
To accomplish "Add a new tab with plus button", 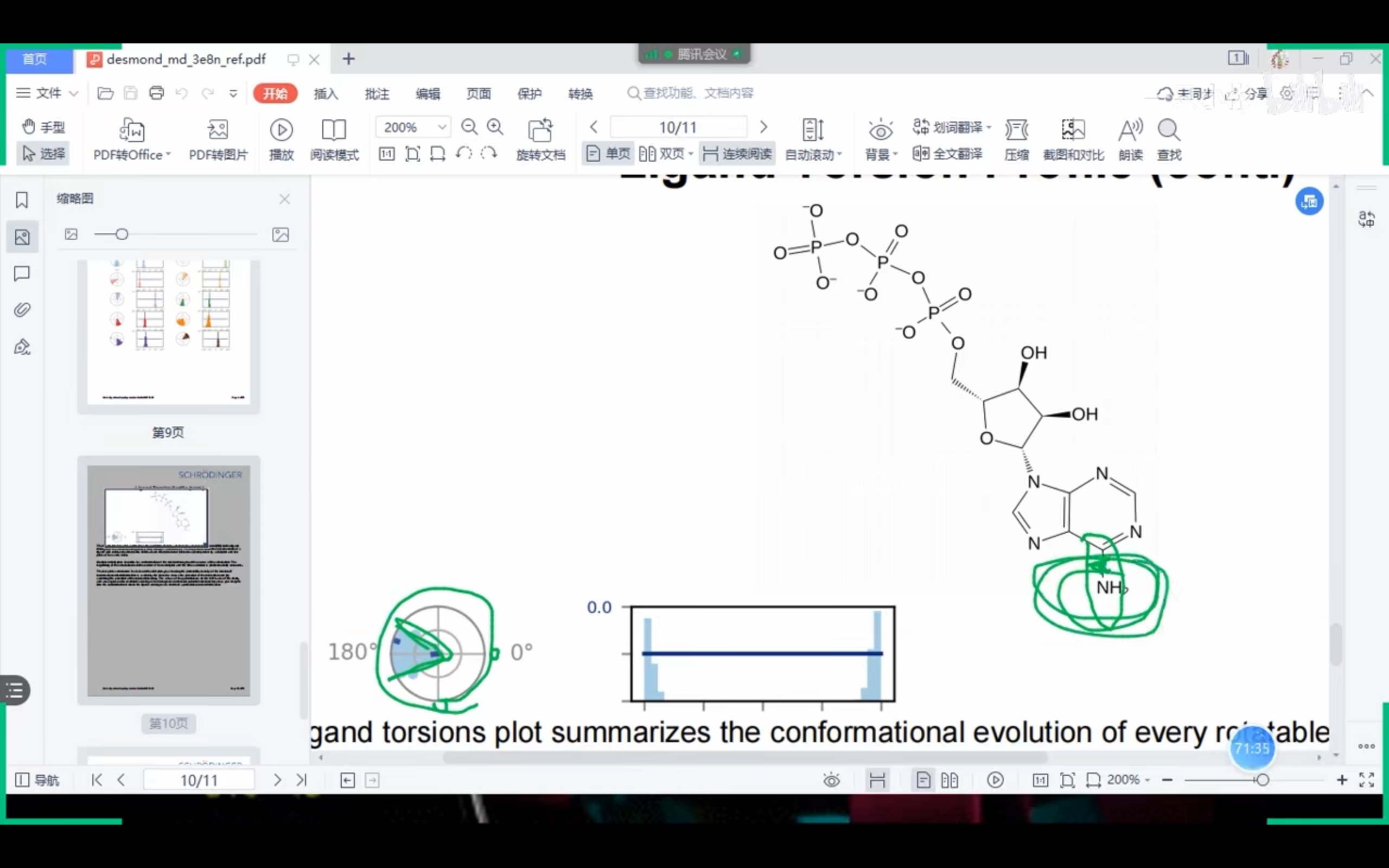I will (348, 59).
